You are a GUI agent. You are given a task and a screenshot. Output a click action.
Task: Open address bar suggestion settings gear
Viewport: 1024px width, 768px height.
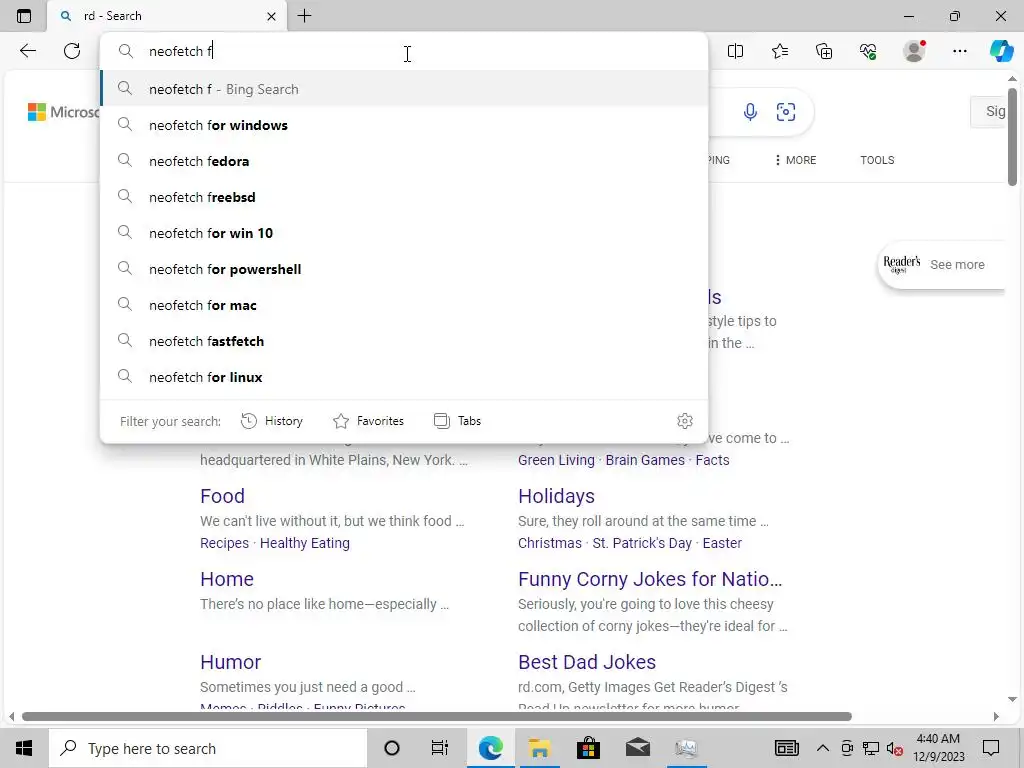coord(684,421)
